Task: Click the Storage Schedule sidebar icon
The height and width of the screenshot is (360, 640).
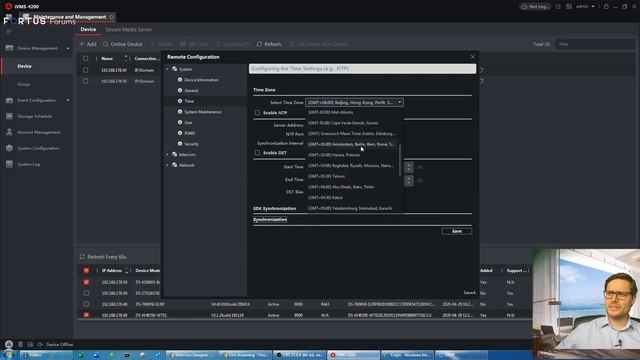Action: (x=9, y=116)
